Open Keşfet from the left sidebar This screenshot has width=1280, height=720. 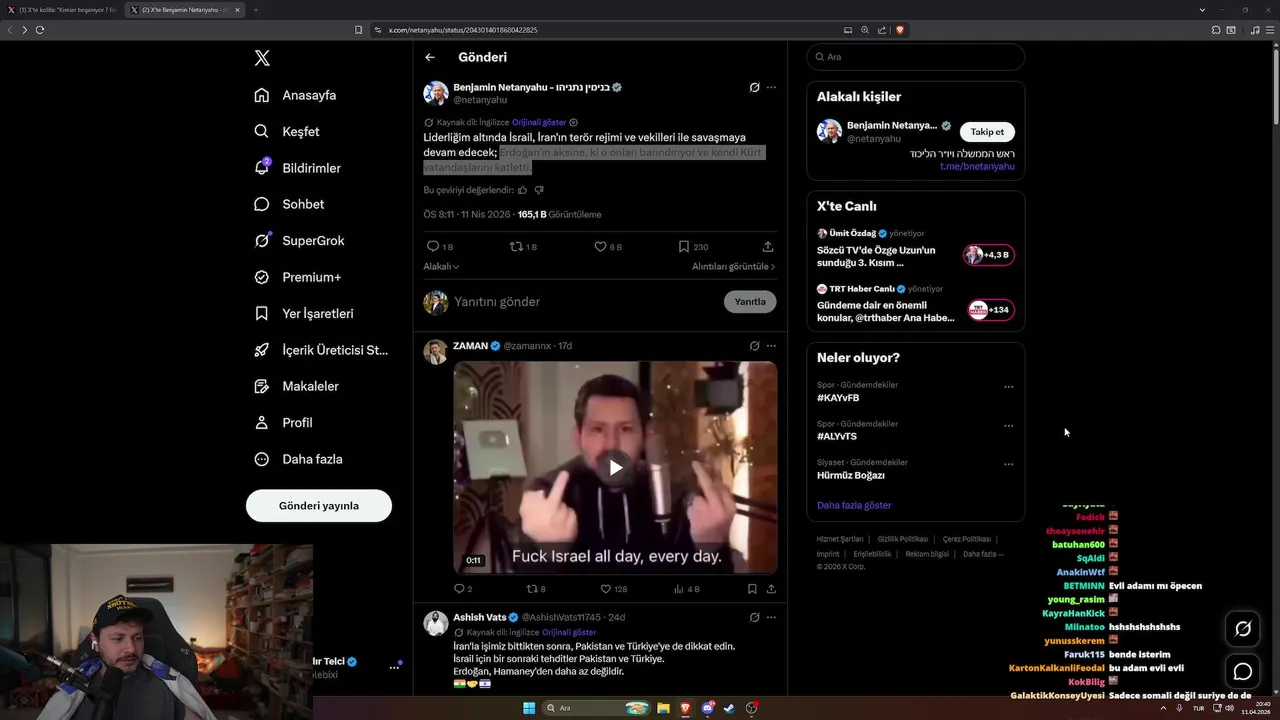coord(287,131)
